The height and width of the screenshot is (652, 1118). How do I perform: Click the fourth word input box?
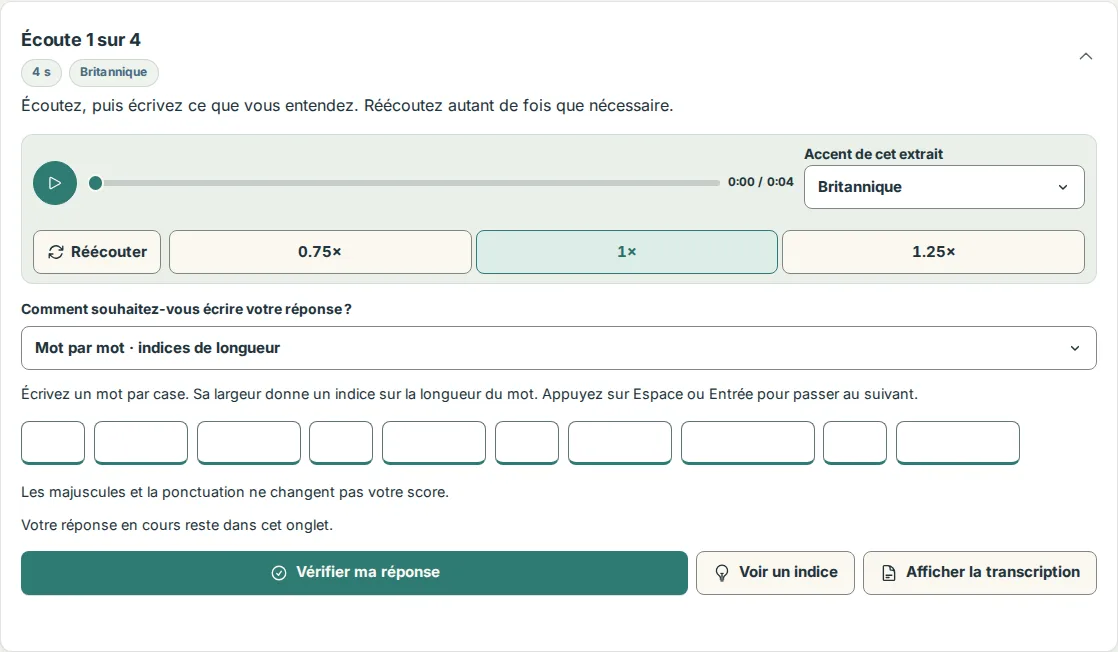341,442
